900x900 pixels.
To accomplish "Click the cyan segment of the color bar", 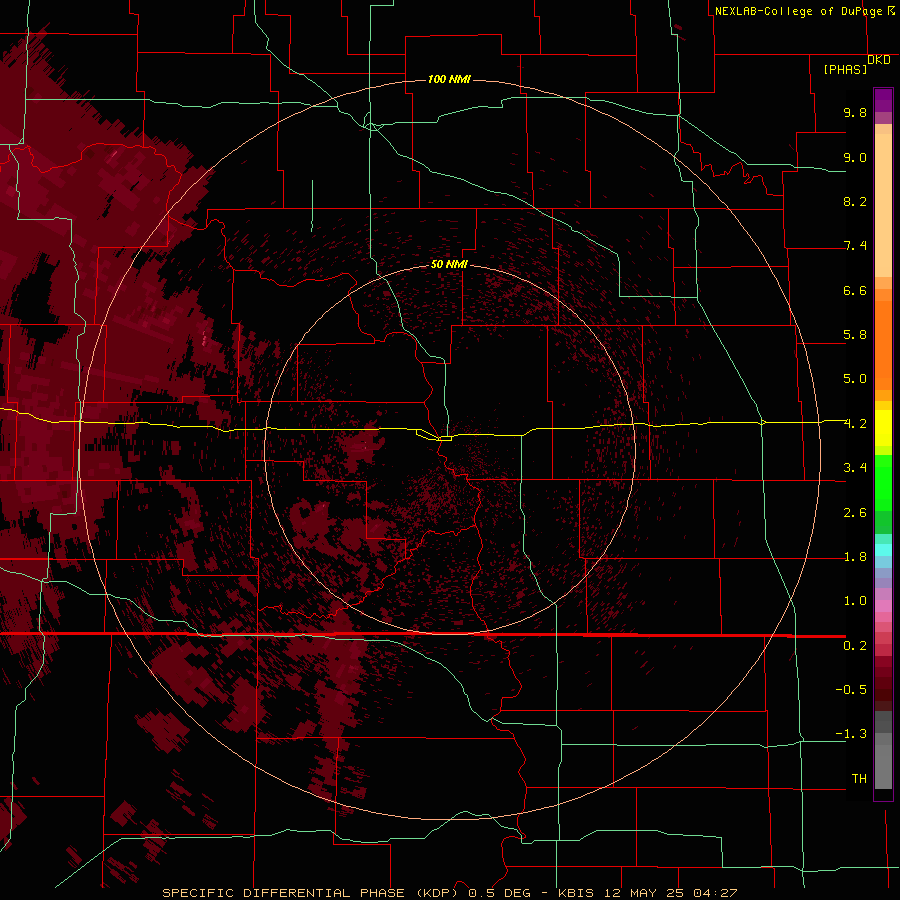I will point(883,550).
